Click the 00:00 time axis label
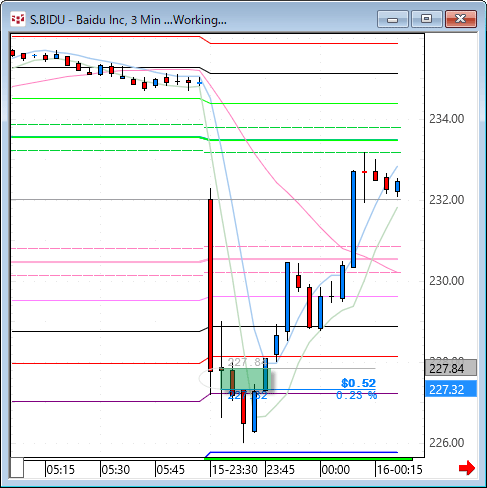Image resolution: width=487 pixels, height=488 pixels. click(x=336, y=469)
